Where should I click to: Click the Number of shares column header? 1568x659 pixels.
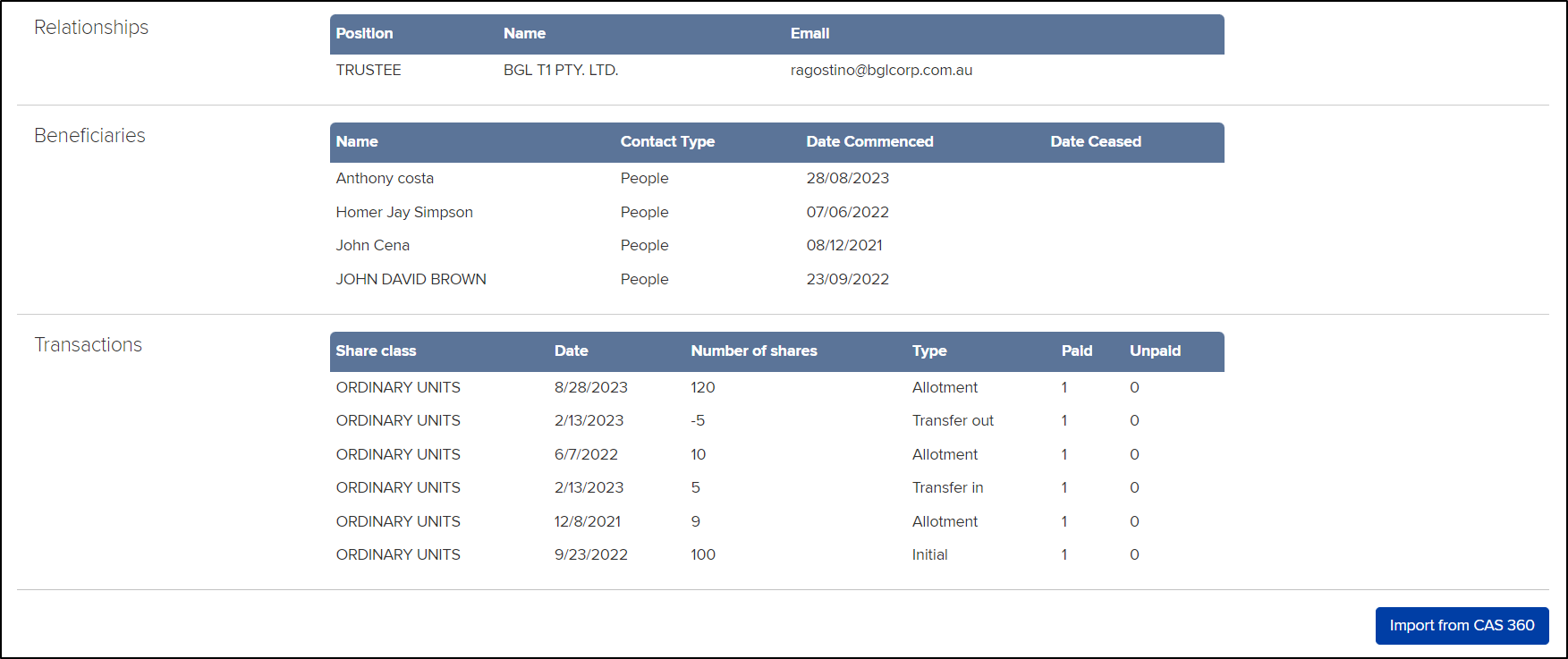[x=754, y=351]
